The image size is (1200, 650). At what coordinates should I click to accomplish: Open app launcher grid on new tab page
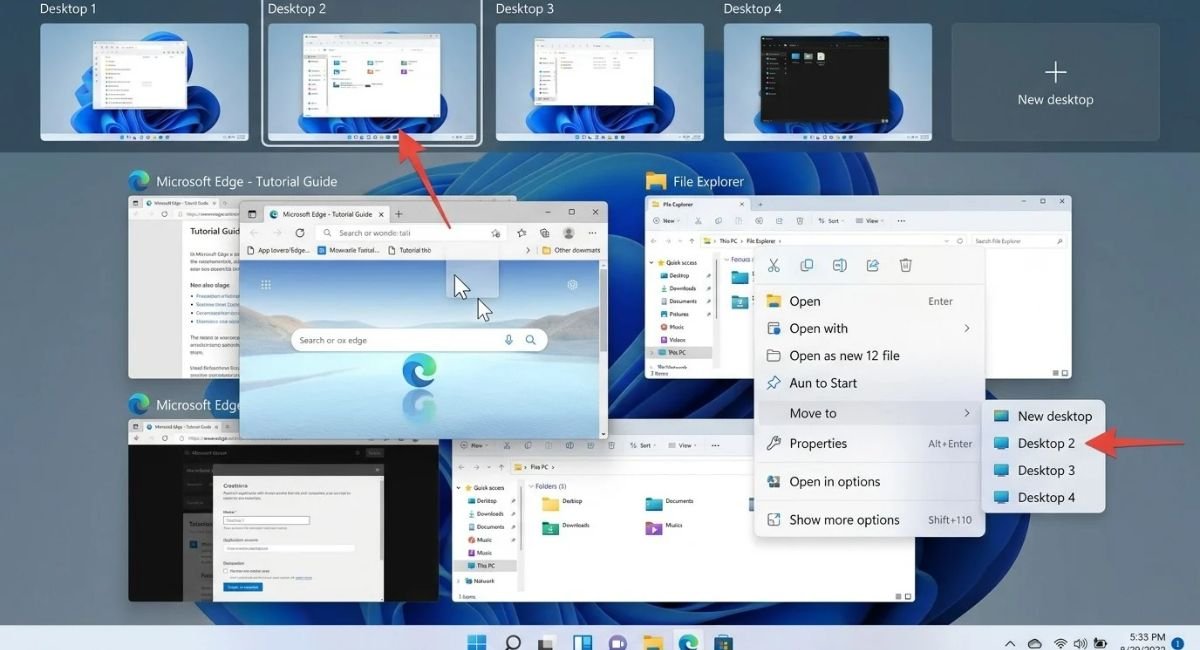click(266, 285)
